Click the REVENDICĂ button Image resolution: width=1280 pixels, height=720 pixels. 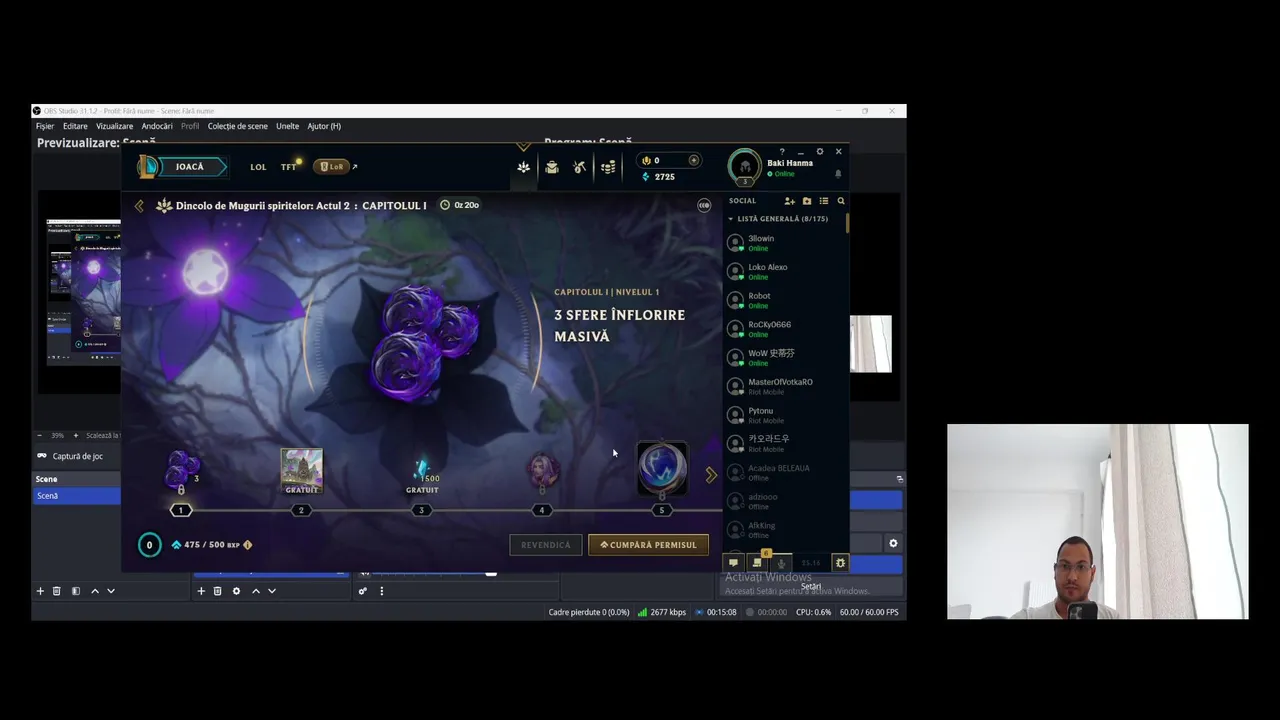545,545
